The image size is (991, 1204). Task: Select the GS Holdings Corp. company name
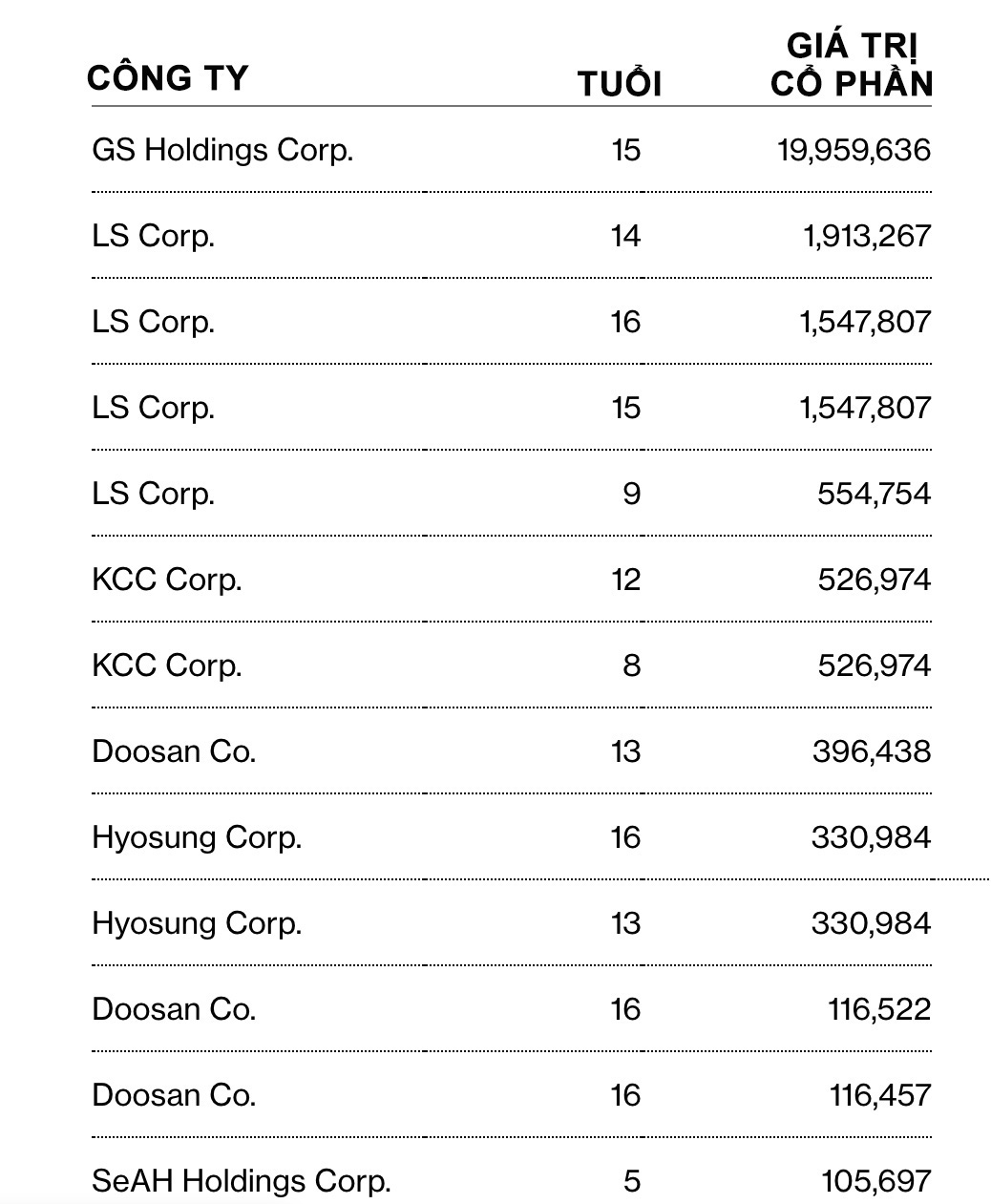(x=222, y=150)
